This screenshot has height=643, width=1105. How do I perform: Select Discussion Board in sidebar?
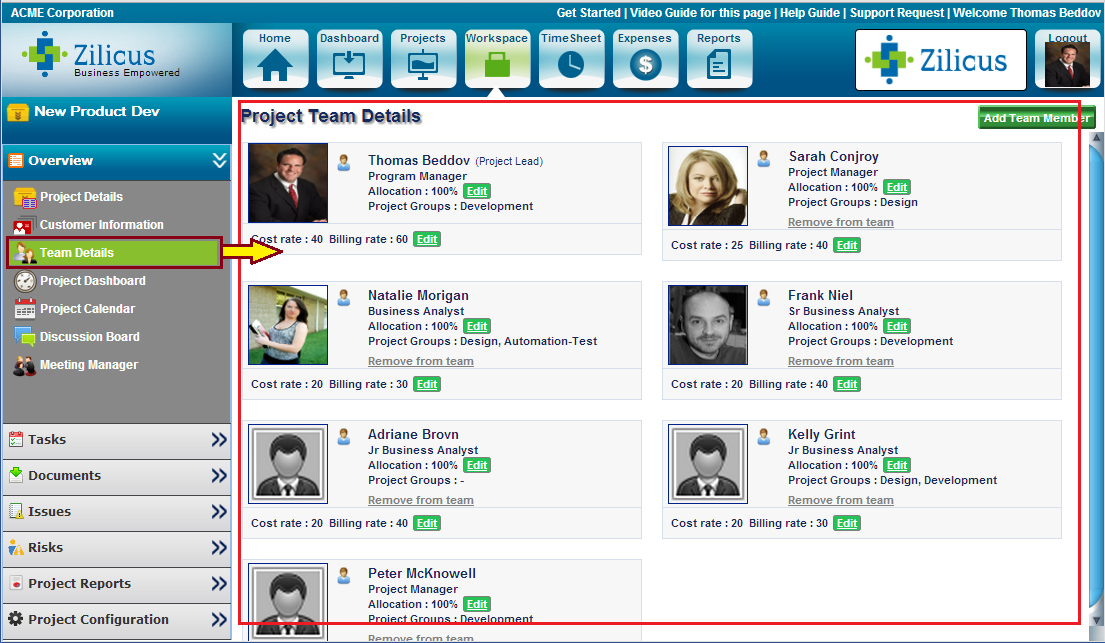click(x=89, y=337)
